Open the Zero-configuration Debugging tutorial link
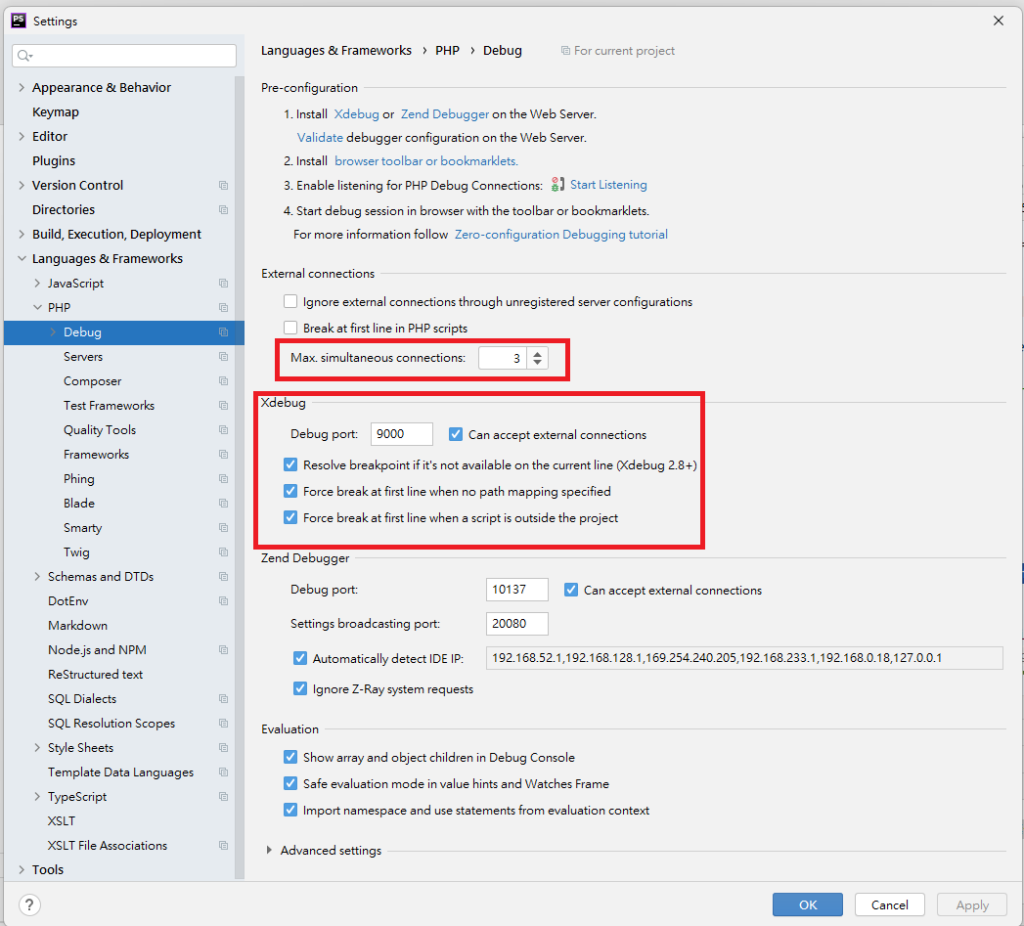Image resolution: width=1024 pixels, height=926 pixels. pyautogui.click(x=561, y=235)
